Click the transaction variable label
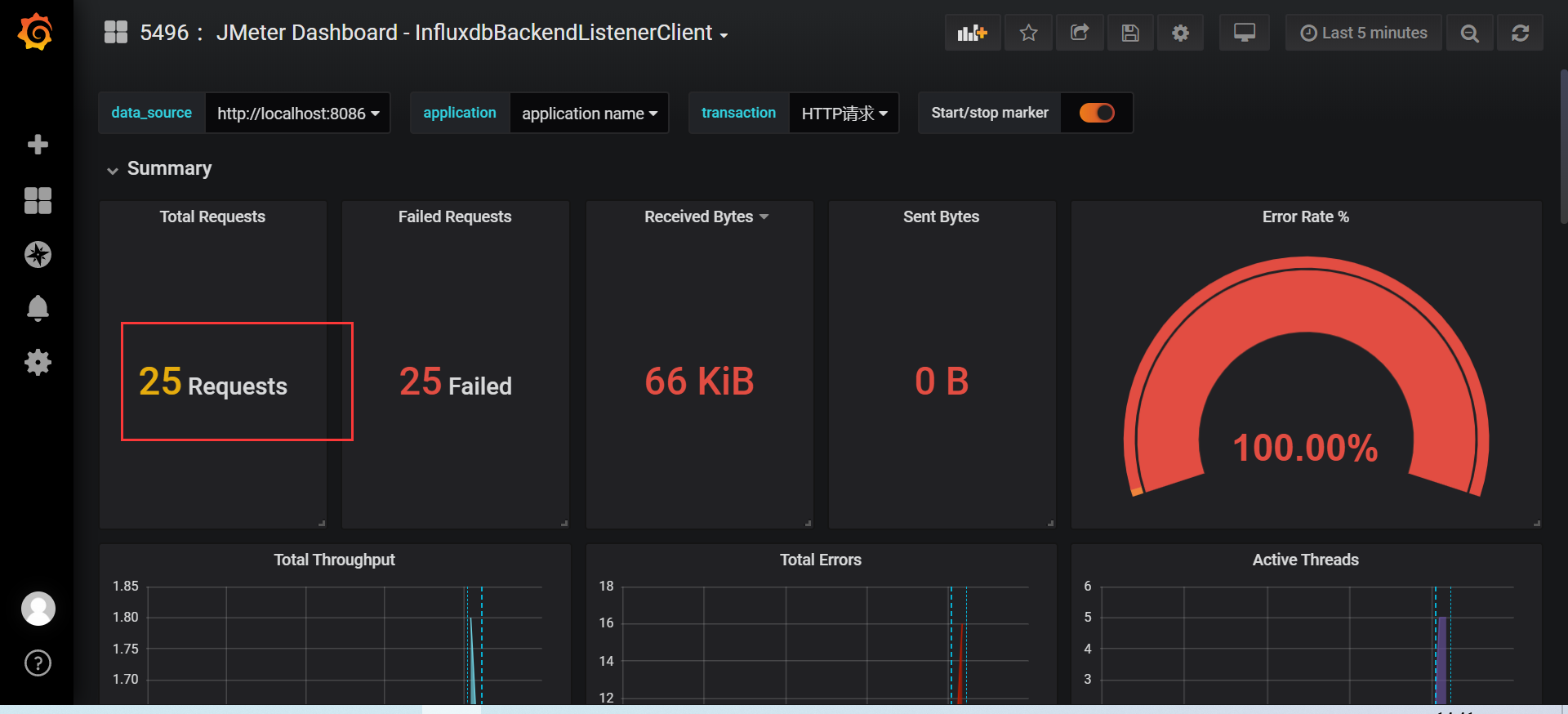This screenshot has height=714, width=1568. pos(739,113)
